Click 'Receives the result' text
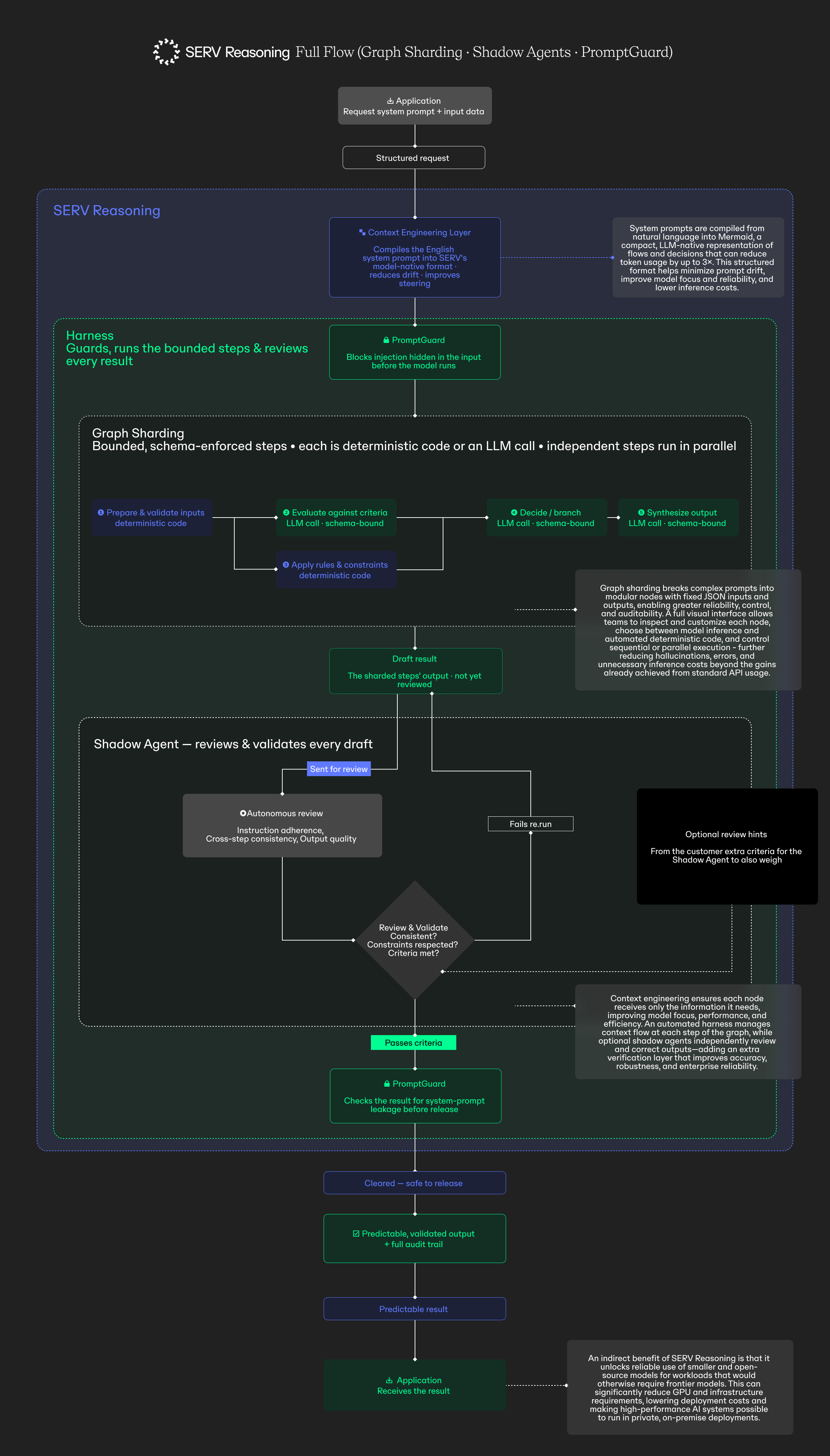 (414, 1391)
